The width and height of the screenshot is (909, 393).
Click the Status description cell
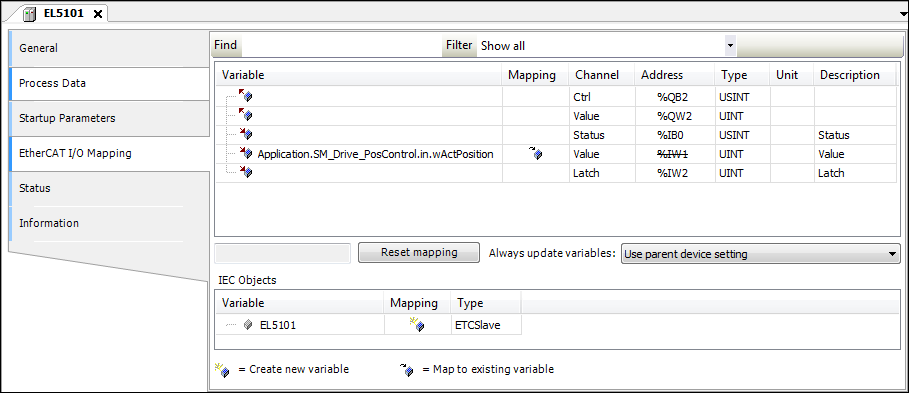[855, 135]
